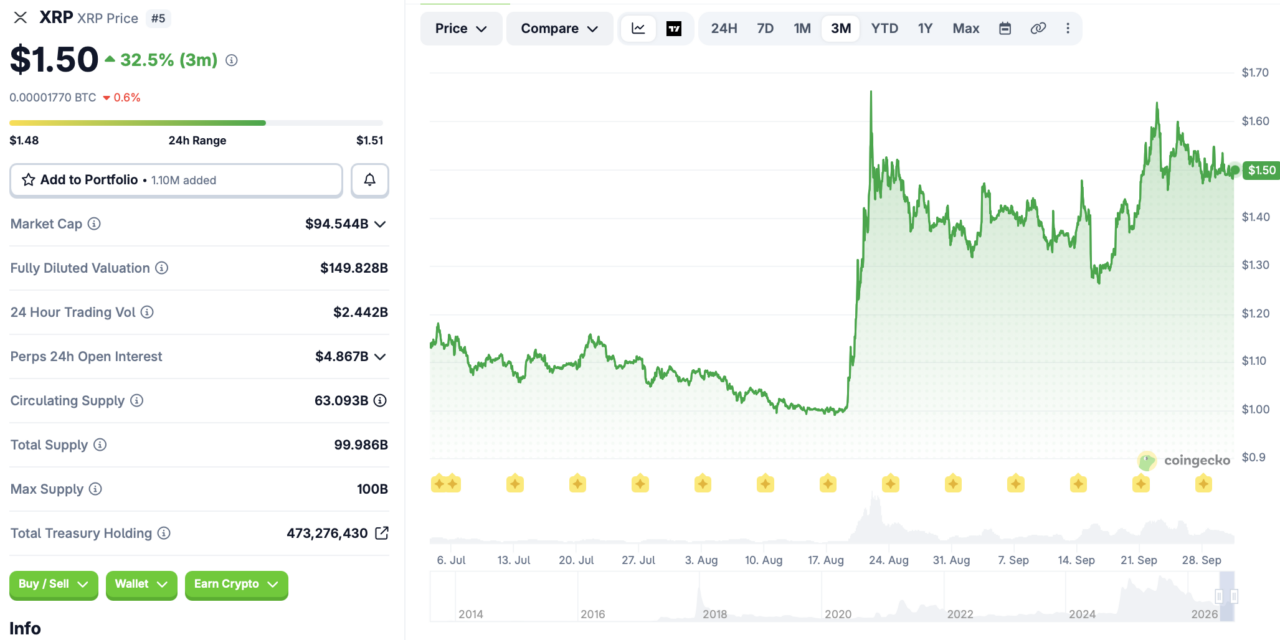
Task: Click Add to Portfolio button
Action: click(x=176, y=180)
